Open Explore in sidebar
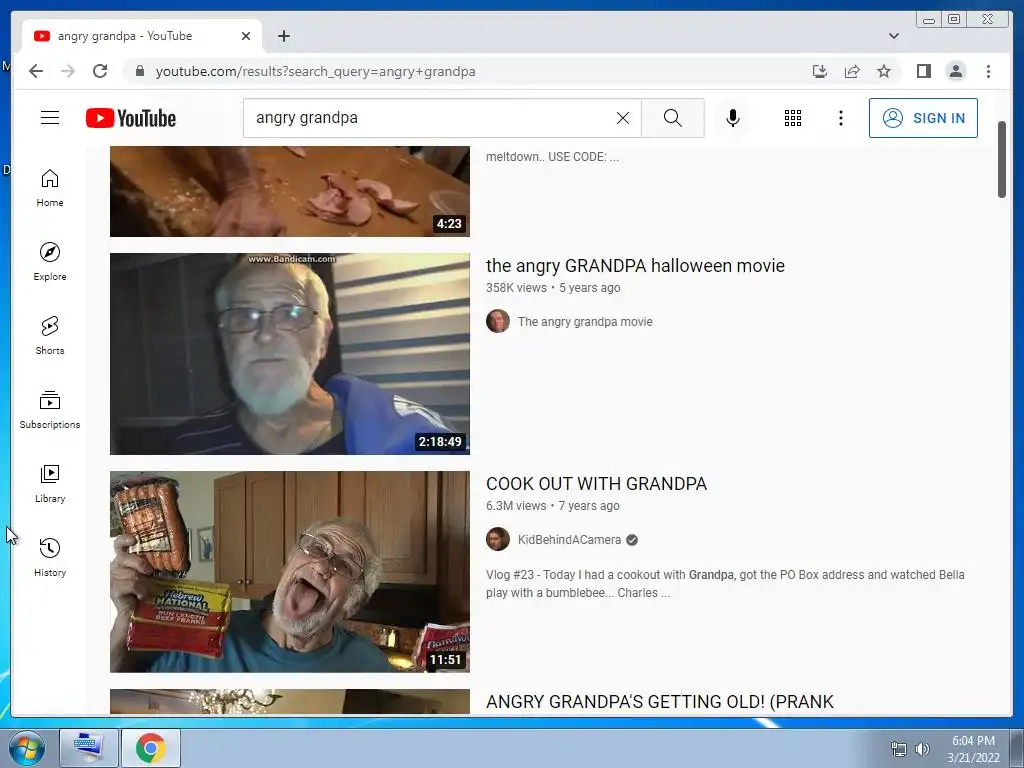 point(50,262)
